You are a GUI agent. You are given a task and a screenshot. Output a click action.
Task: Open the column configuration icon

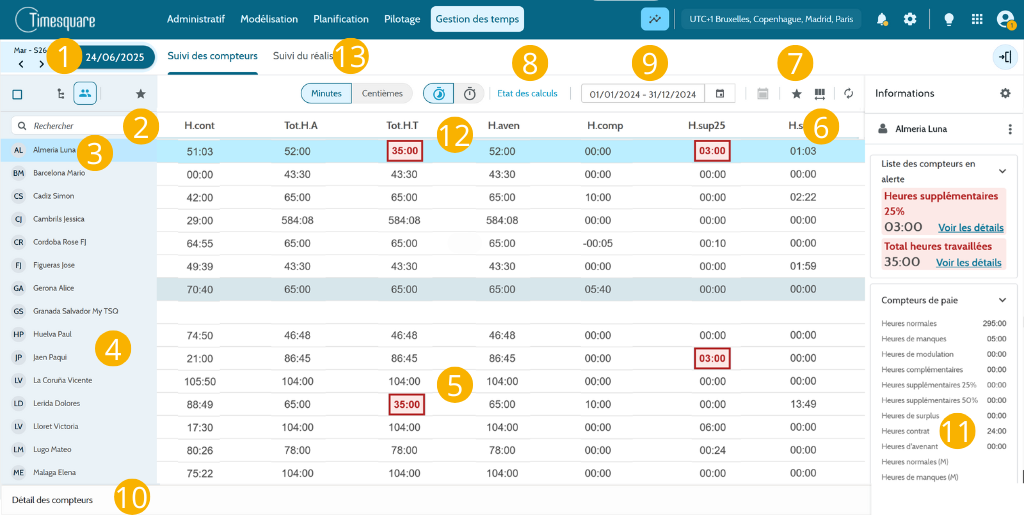coord(820,94)
